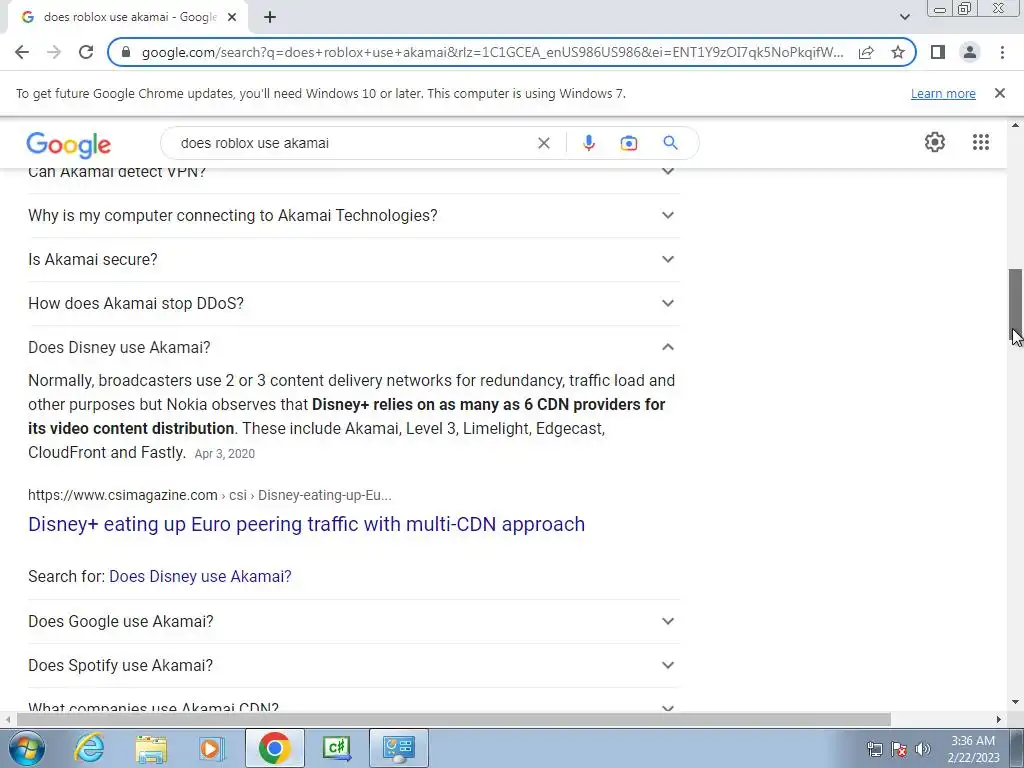The height and width of the screenshot is (768, 1024).
Task: Open the C# application on taskbar
Action: point(336,748)
